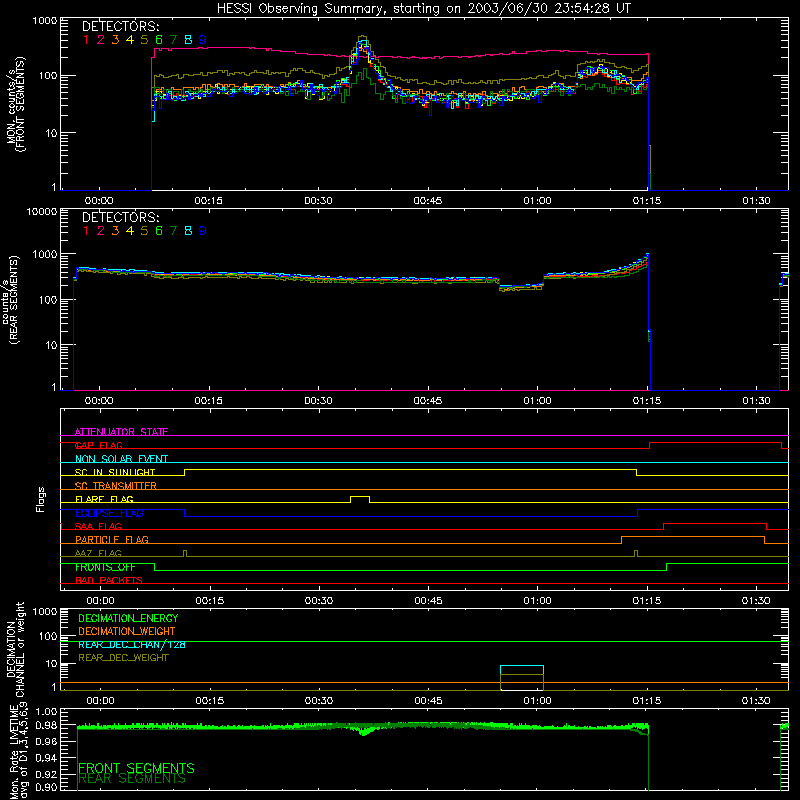Select yellow detector 4 in rear segments legend
The image size is (800, 800).
tap(130, 231)
